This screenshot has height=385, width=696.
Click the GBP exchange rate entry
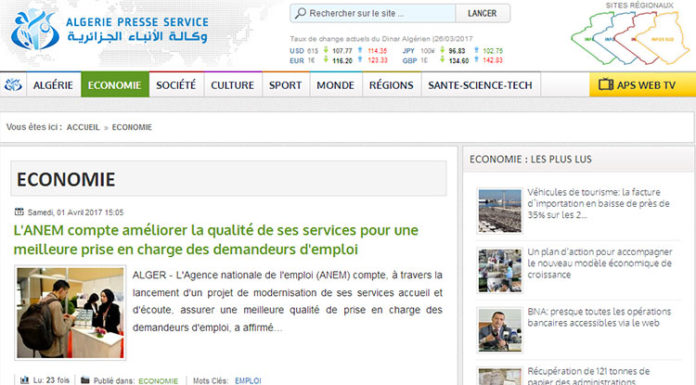453,60
